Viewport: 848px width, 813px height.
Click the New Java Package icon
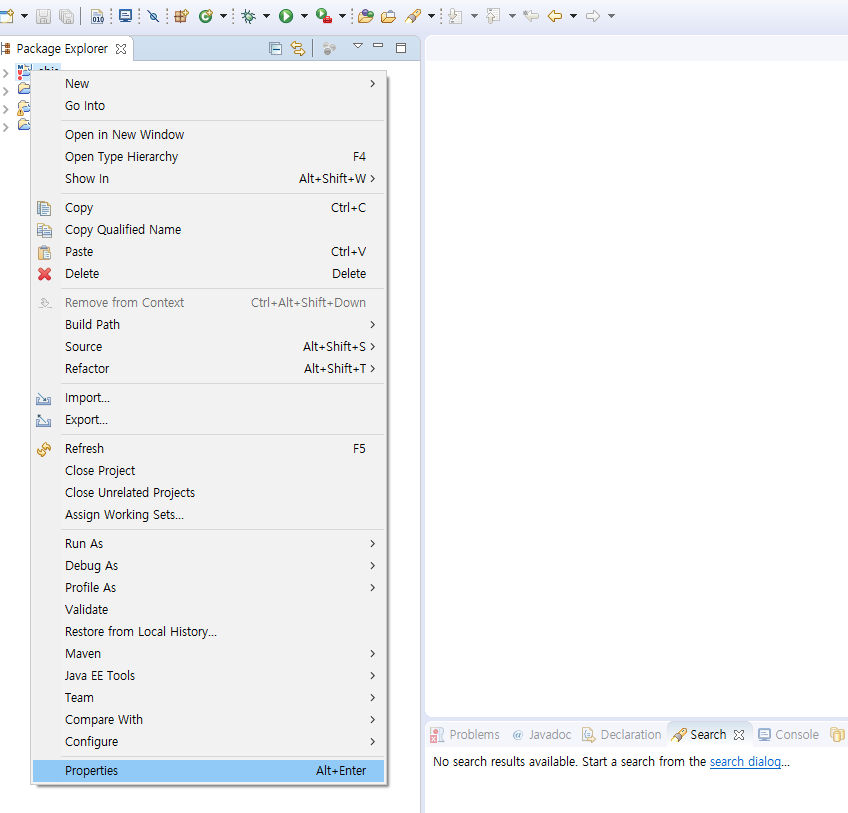(181, 16)
